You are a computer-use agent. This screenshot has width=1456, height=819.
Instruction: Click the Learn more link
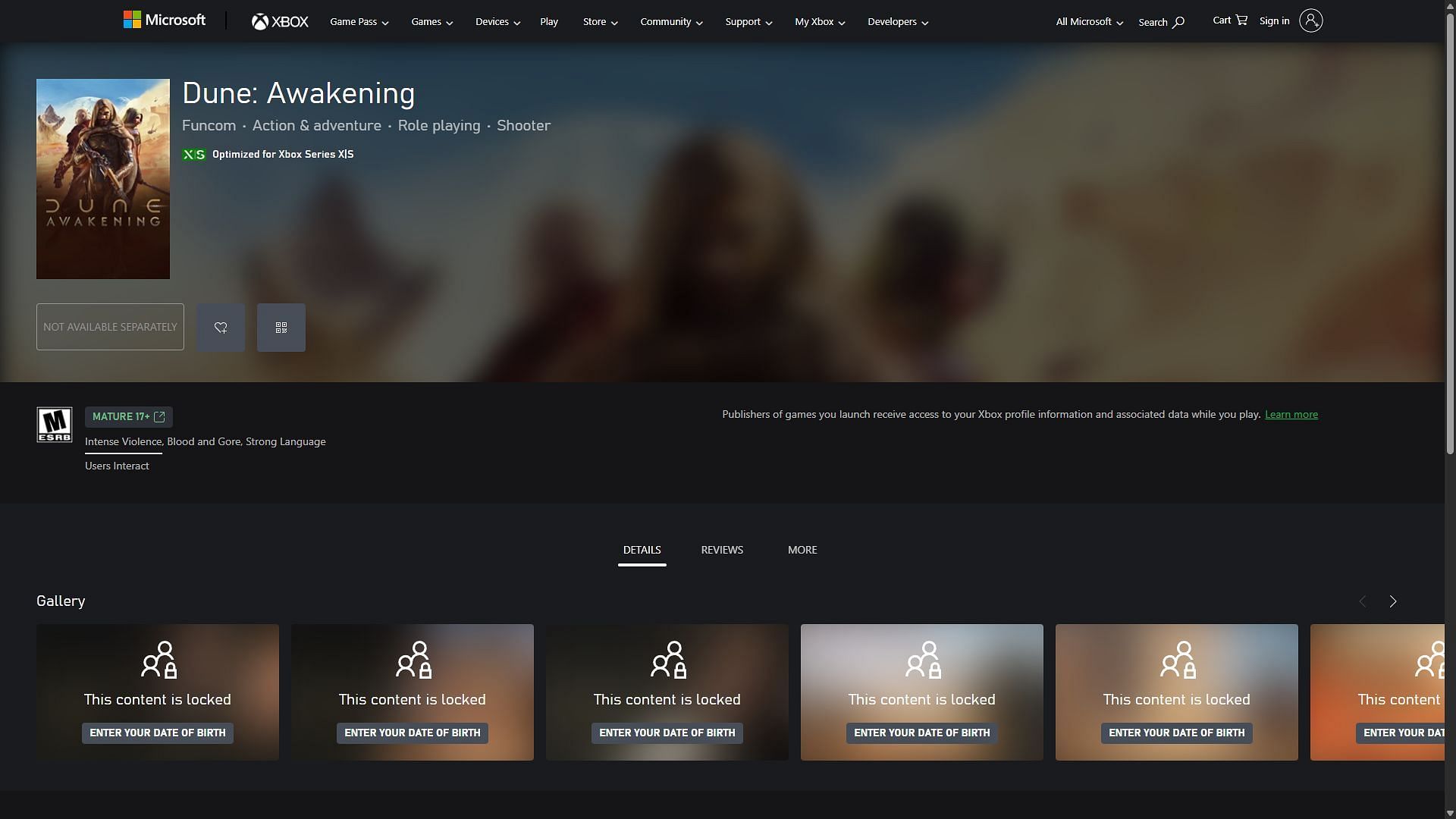pos(1291,415)
